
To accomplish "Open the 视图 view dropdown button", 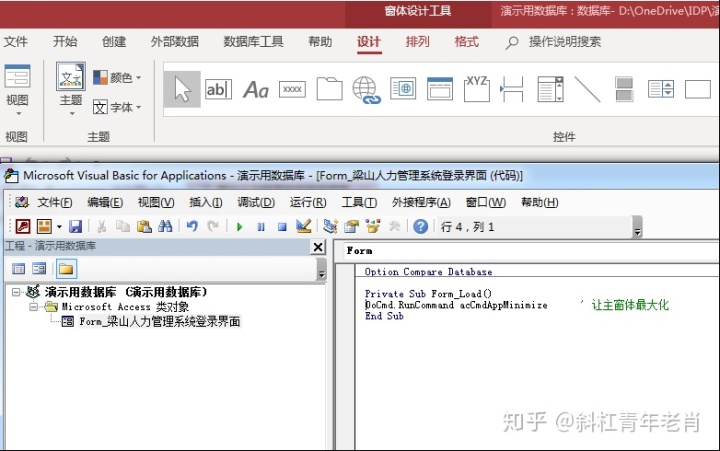I will [17, 90].
